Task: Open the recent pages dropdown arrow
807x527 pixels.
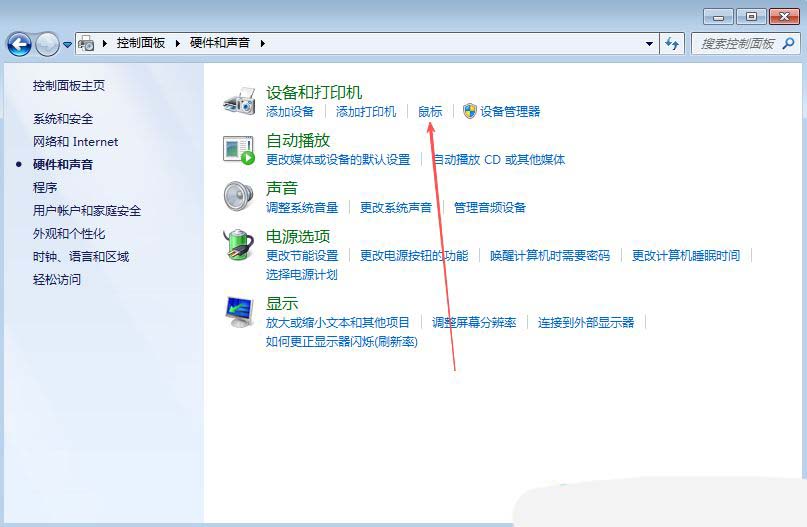Action: click(67, 45)
